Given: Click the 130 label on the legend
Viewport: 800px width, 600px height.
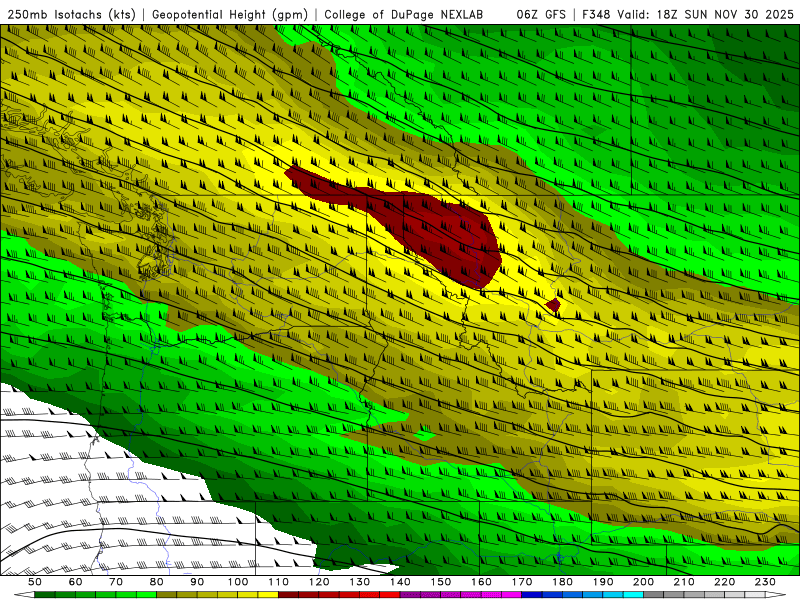Looking at the screenshot, I should (x=360, y=582).
